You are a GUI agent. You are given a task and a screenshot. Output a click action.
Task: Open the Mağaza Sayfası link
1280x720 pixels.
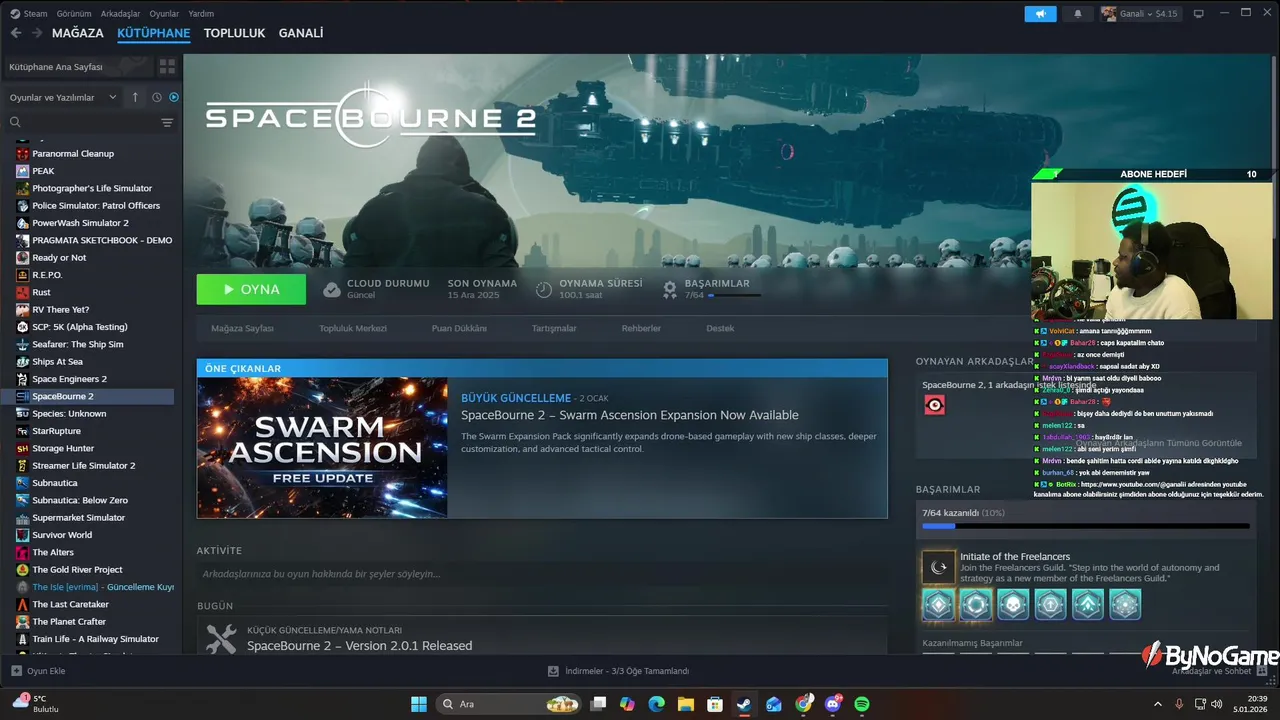(242, 328)
